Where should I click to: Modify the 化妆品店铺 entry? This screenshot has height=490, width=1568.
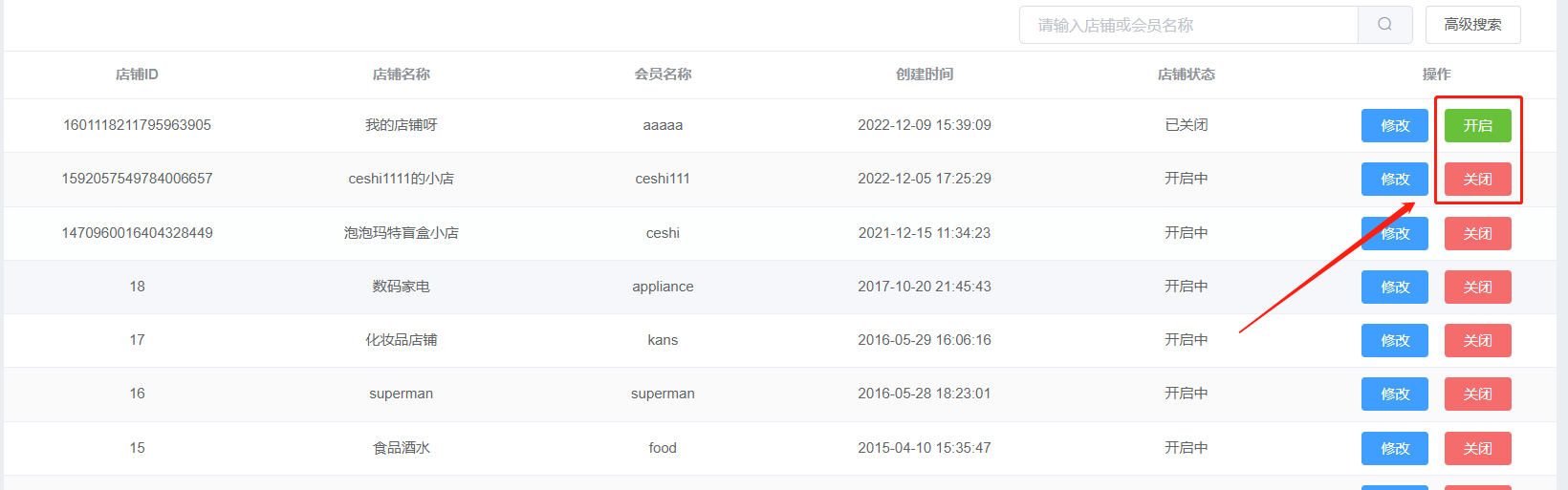[1395, 340]
